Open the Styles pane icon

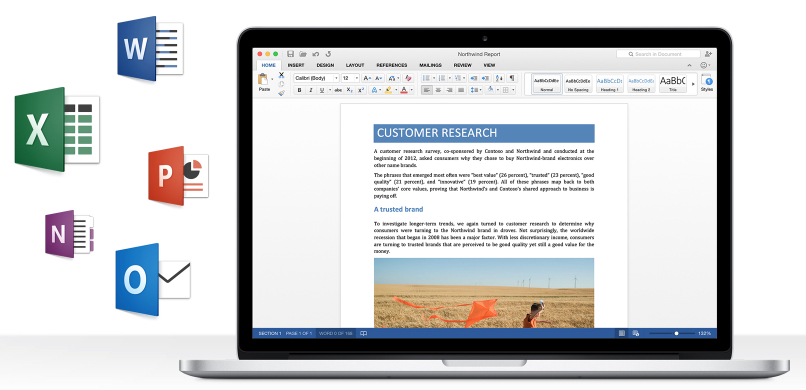click(x=707, y=81)
